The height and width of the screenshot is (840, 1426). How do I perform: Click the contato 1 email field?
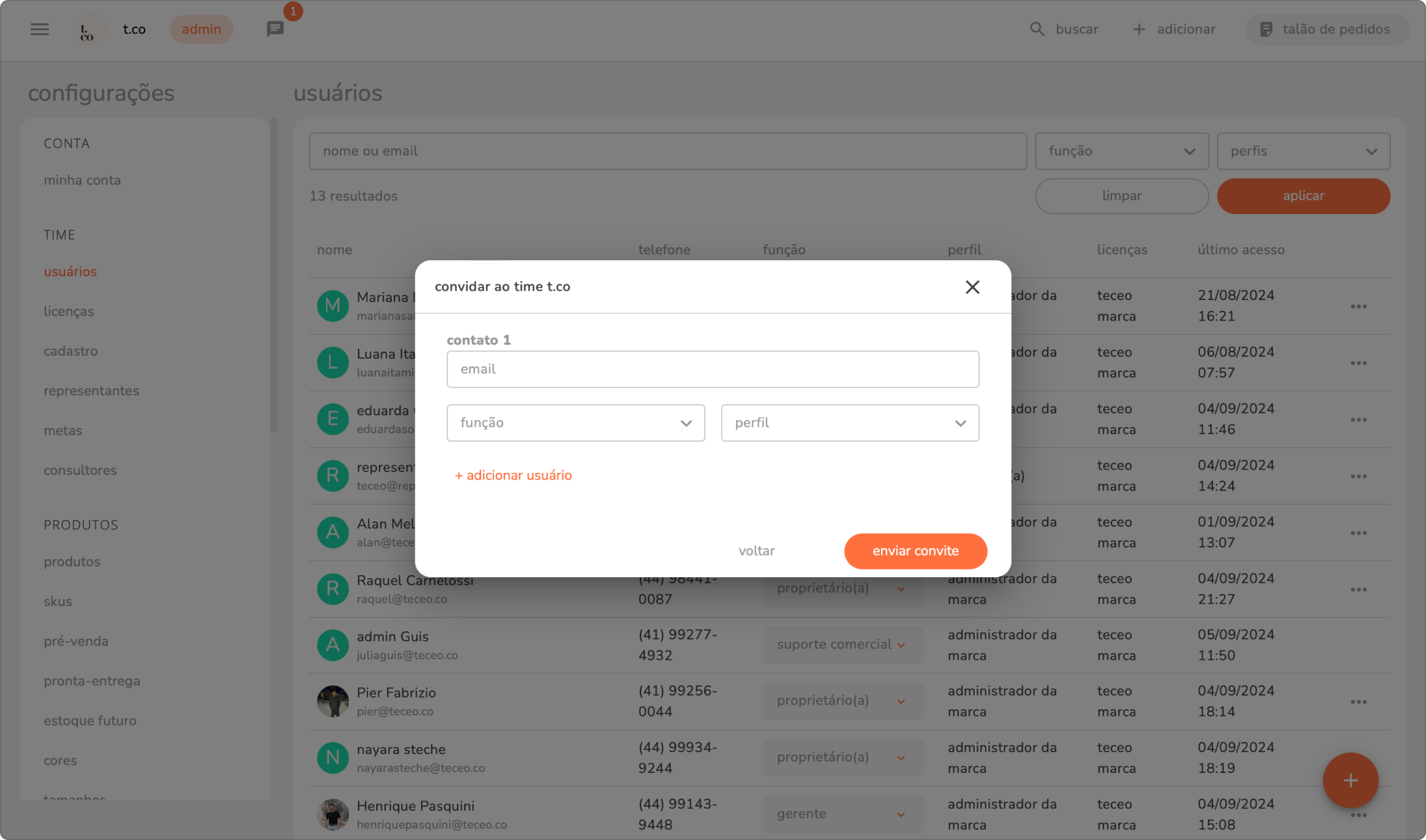pyautogui.click(x=712, y=369)
